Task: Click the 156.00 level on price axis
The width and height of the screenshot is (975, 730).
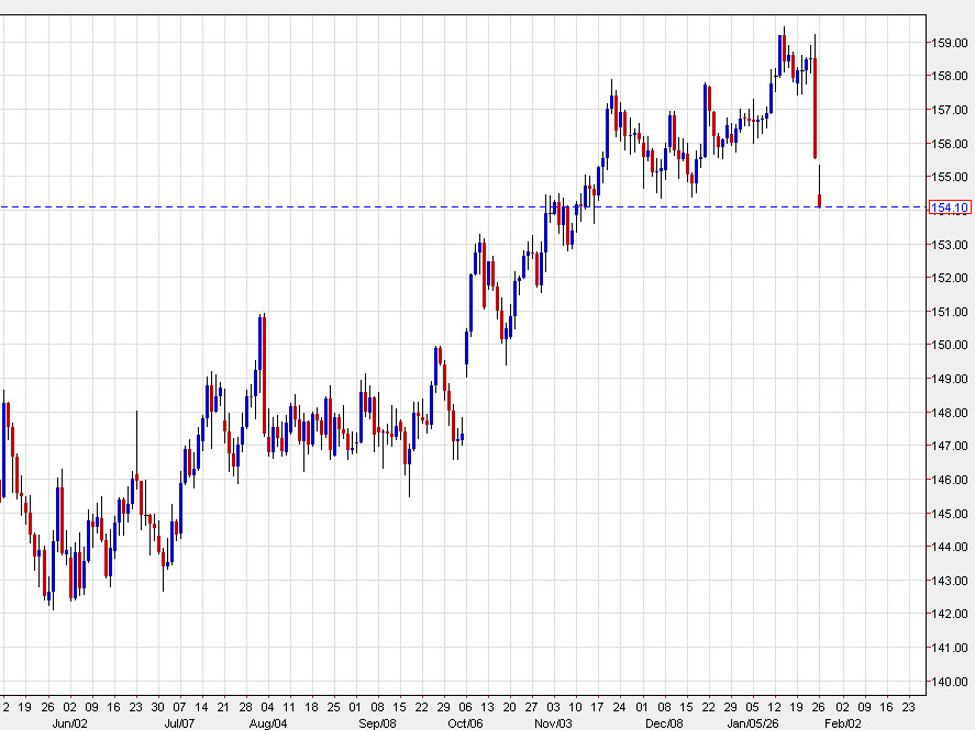Action: coord(949,144)
